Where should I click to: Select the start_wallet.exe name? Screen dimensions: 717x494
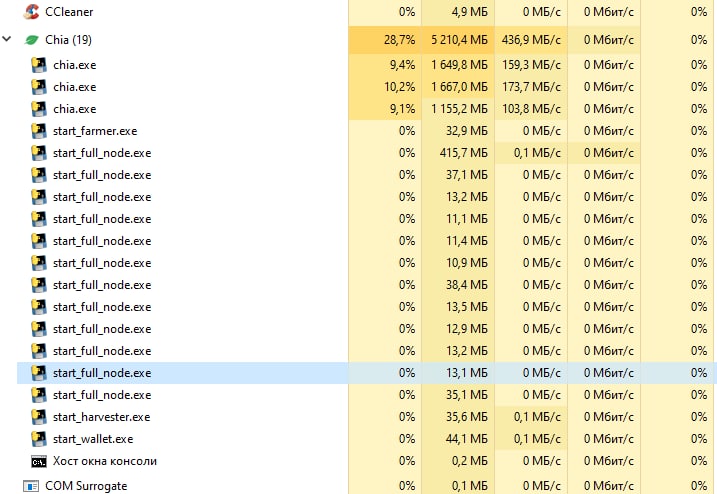93,439
